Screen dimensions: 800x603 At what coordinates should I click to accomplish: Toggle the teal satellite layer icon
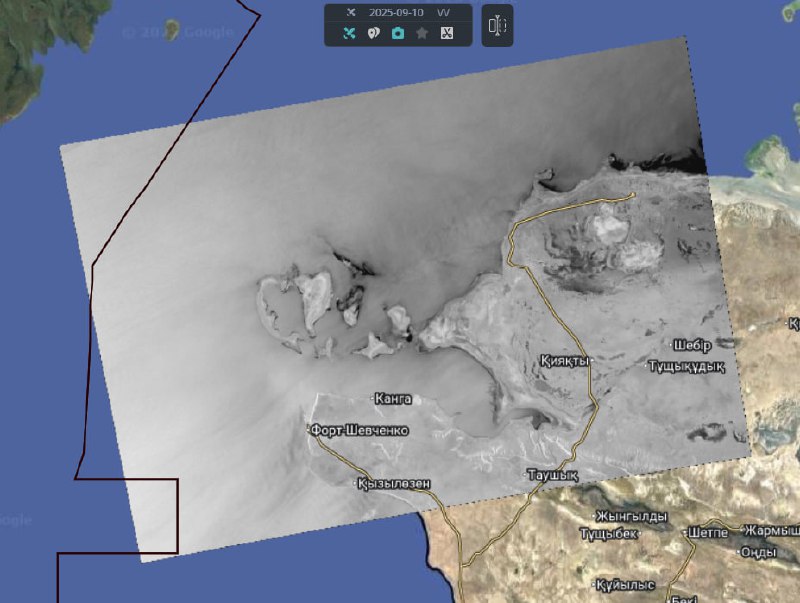coord(349,33)
